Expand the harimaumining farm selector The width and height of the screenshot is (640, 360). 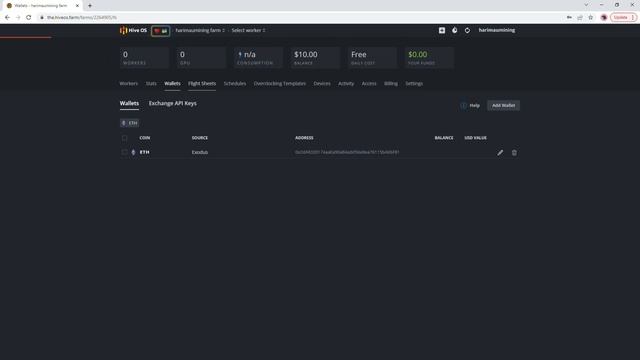(200, 30)
